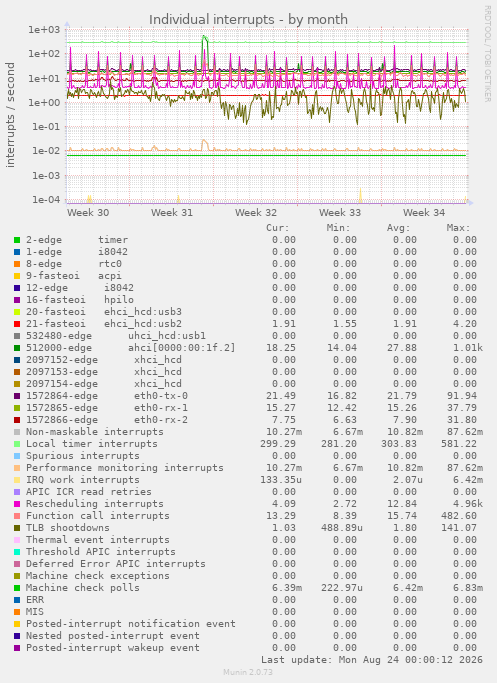Click the Machine check polls green swatch

(x=17, y=588)
